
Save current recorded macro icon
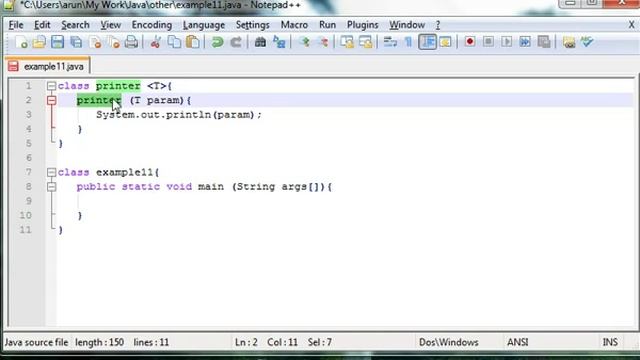(544, 42)
